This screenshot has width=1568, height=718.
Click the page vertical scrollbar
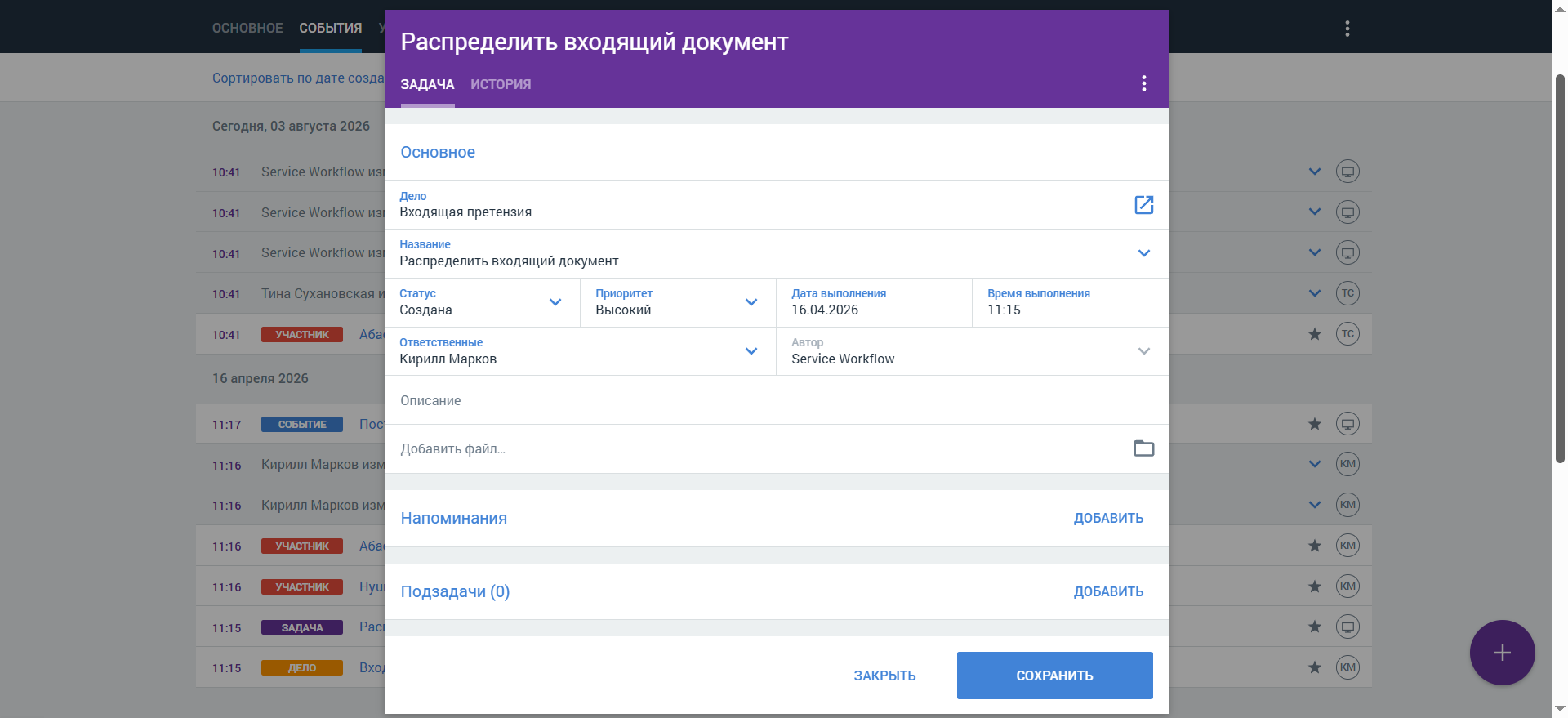click(1560, 270)
